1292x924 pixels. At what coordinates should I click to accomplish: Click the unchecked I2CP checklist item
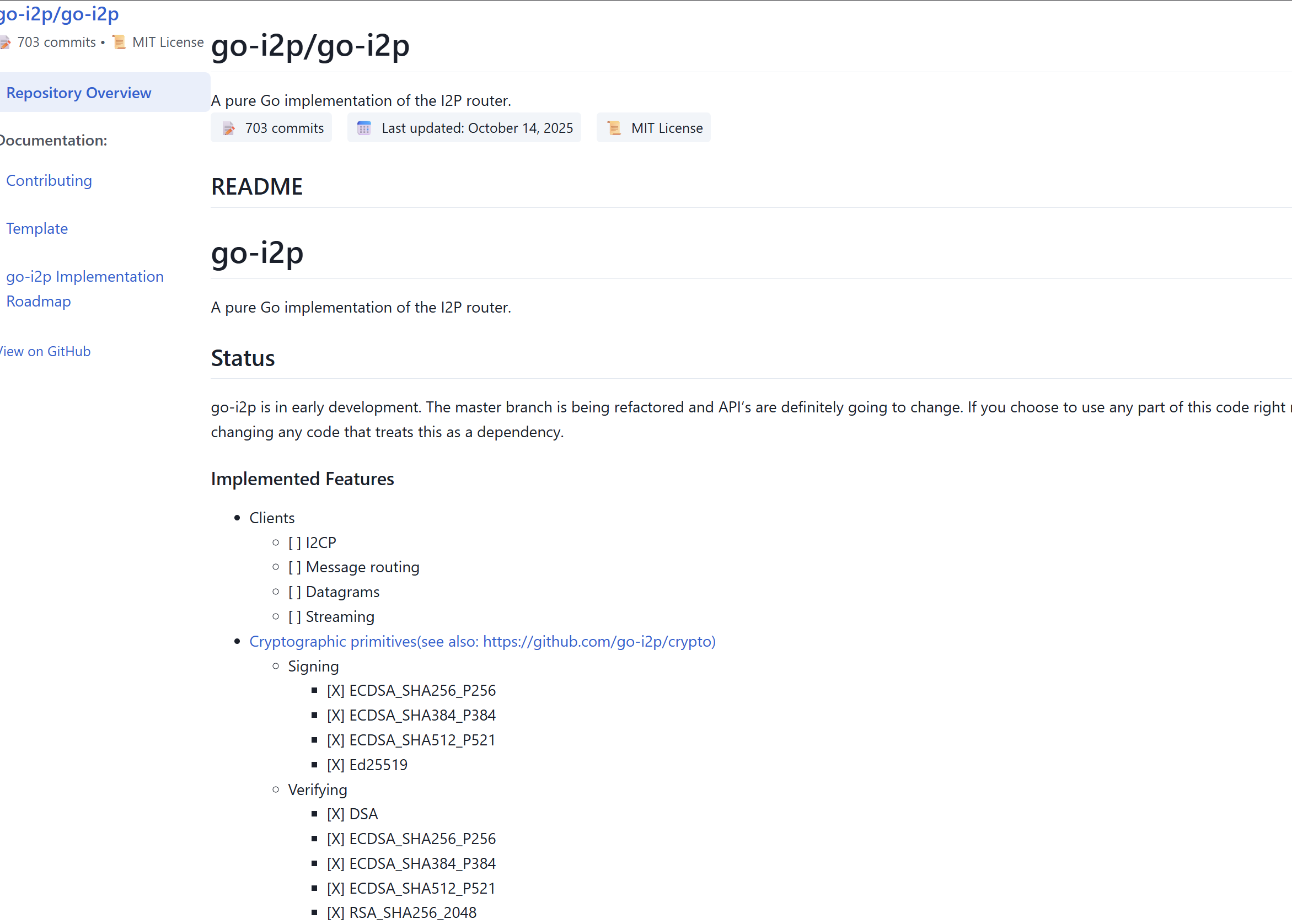click(x=312, y=542)
